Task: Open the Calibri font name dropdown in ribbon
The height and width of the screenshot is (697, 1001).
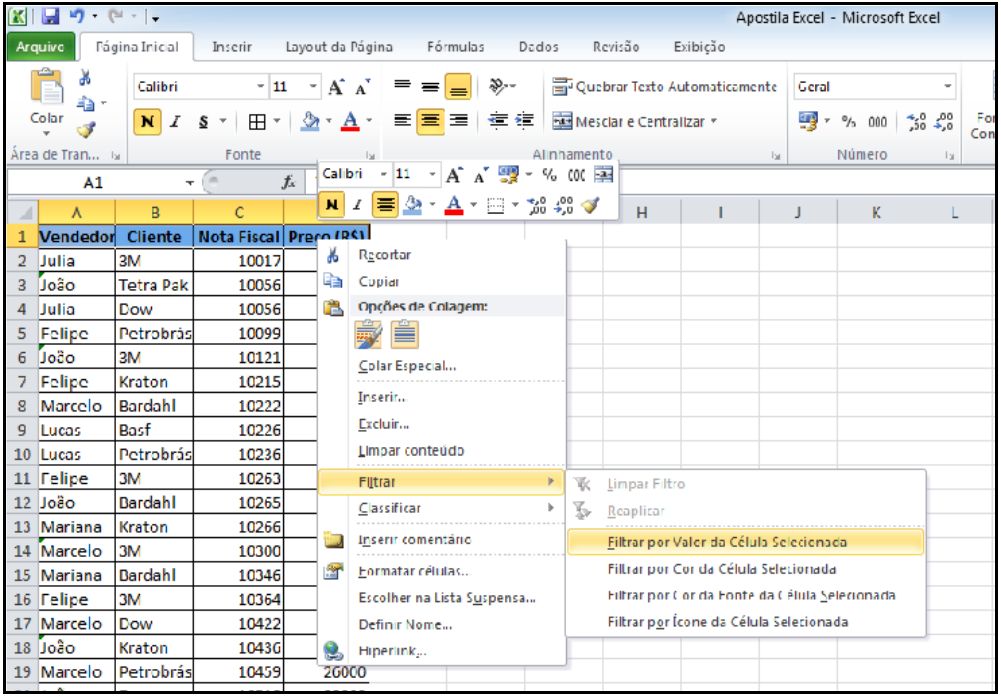Action: (x=261, y=88)
